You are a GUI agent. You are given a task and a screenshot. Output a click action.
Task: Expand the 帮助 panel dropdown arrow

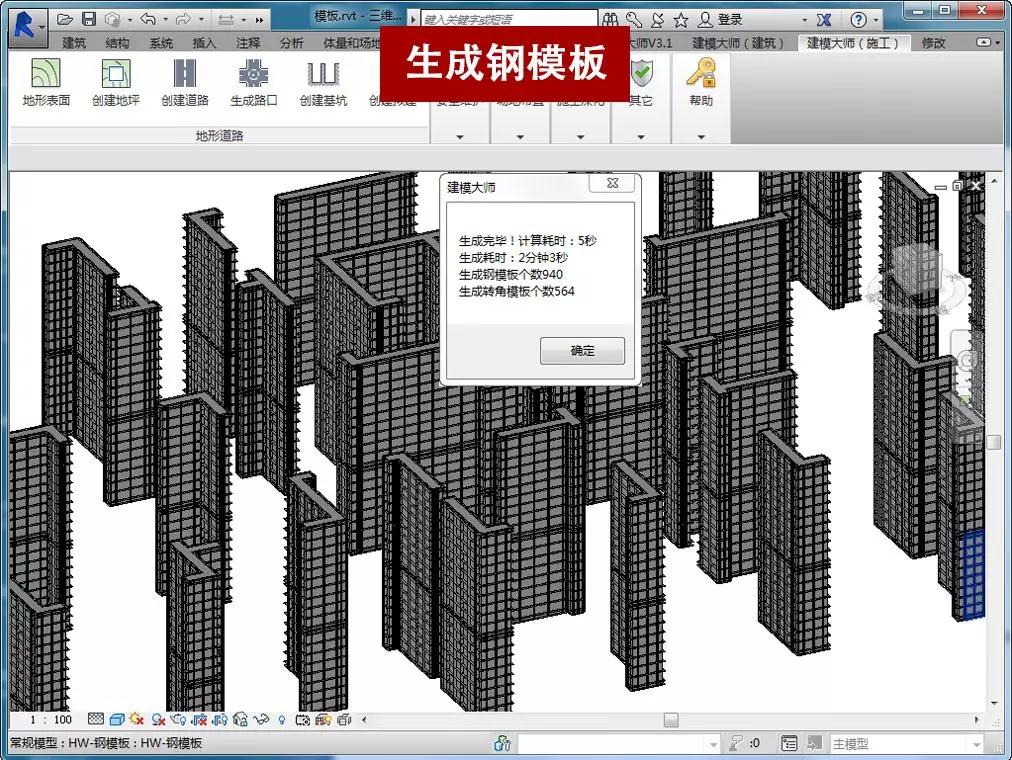pyautogui.click(x=701, y=137)
